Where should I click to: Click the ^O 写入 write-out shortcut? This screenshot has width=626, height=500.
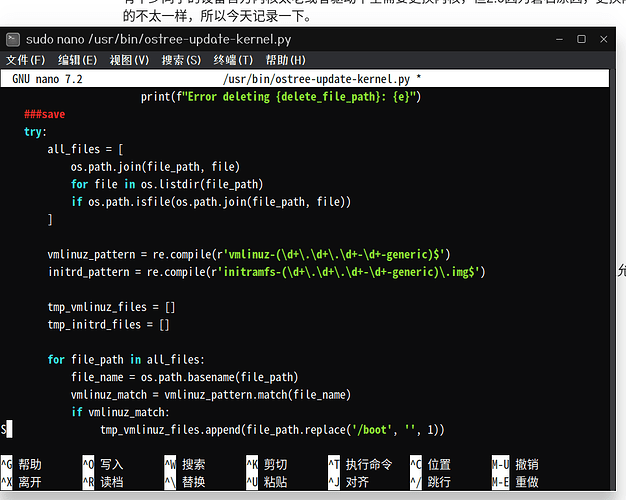click(103, 465)
